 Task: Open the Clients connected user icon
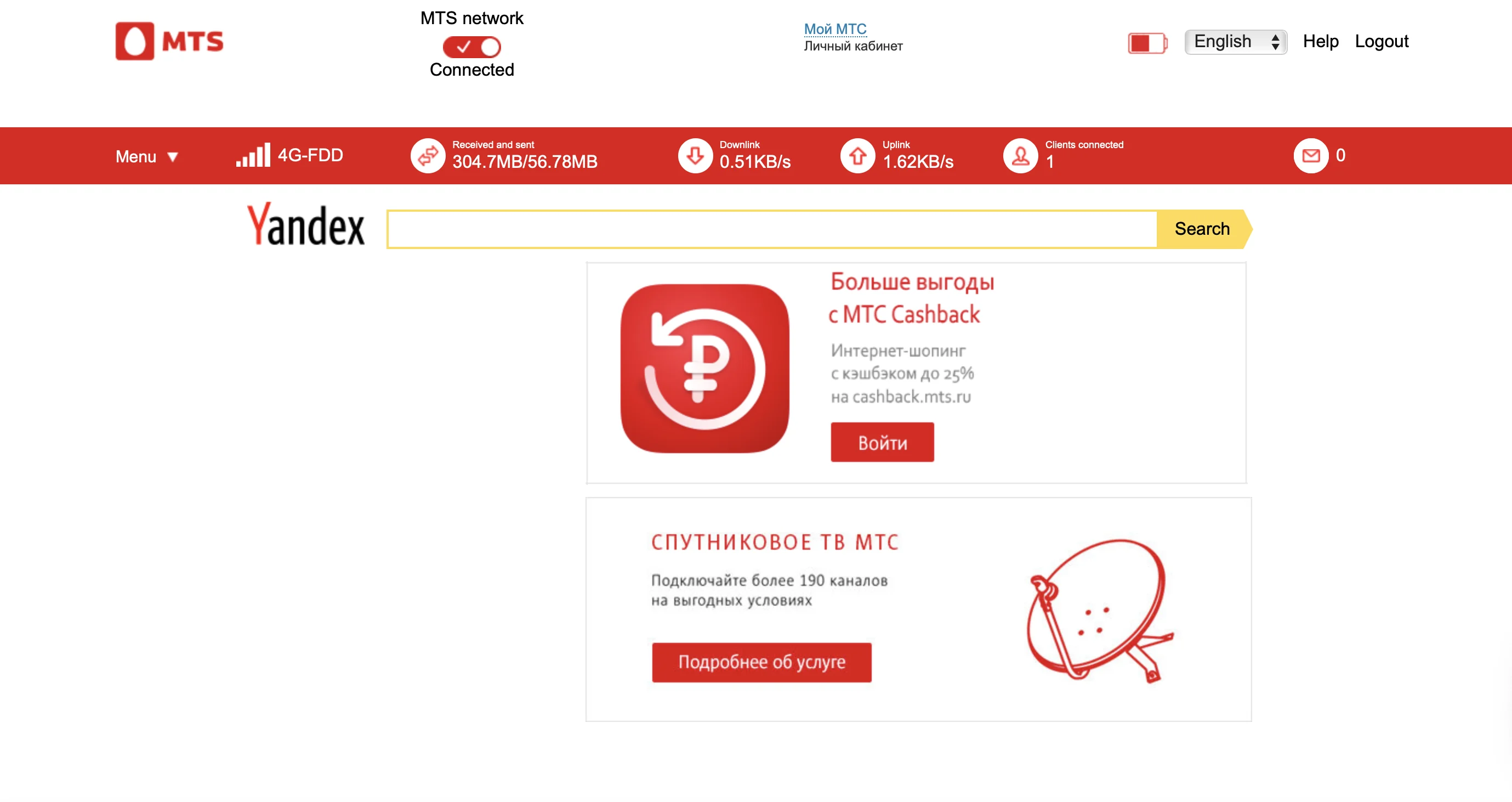tap(1021, 156)
